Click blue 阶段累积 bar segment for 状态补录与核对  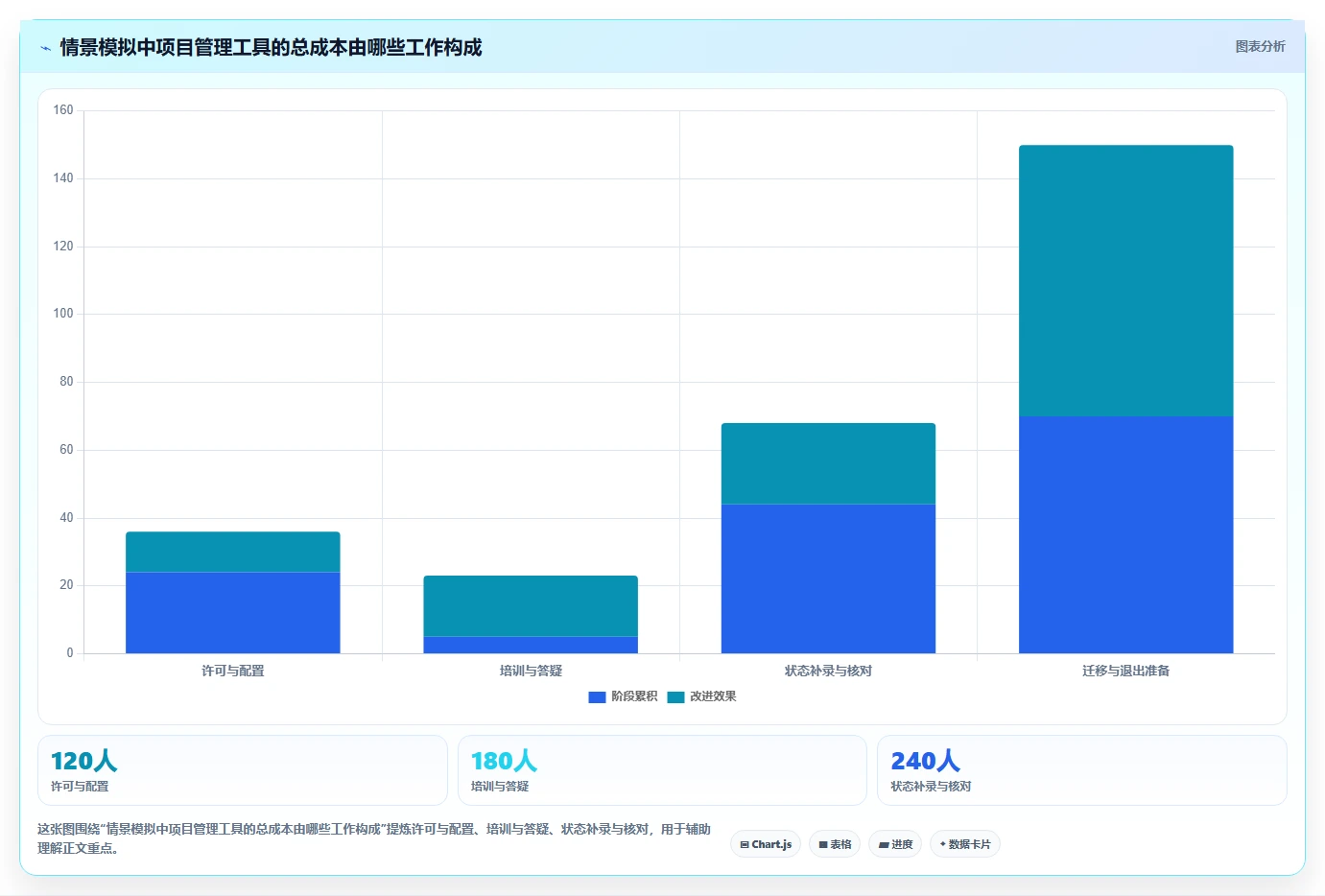point(828,578)
